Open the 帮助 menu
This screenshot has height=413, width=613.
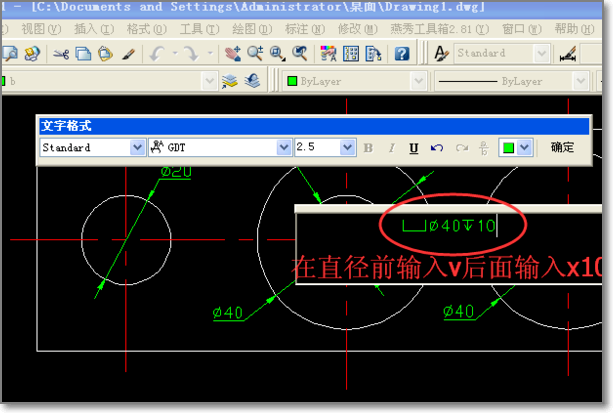pos(575,29)
